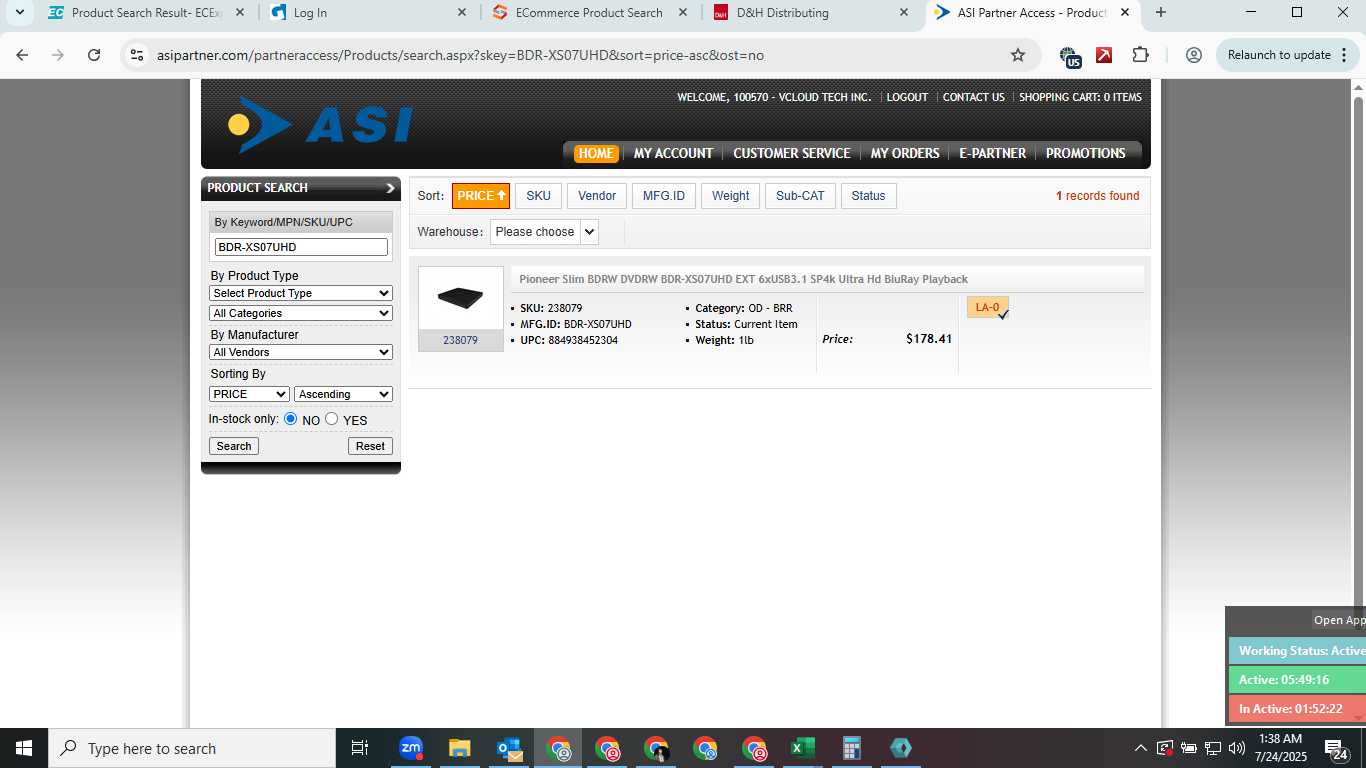The height and width of the screenshot is (768, 1366).
Task: Sort results by PRICE
Action: (x=481, y=196)
